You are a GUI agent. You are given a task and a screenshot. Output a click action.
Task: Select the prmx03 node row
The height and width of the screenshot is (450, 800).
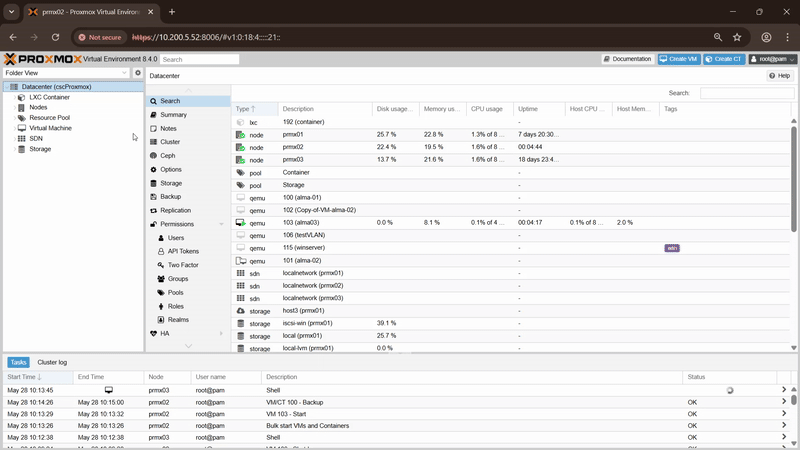(511, 160)
